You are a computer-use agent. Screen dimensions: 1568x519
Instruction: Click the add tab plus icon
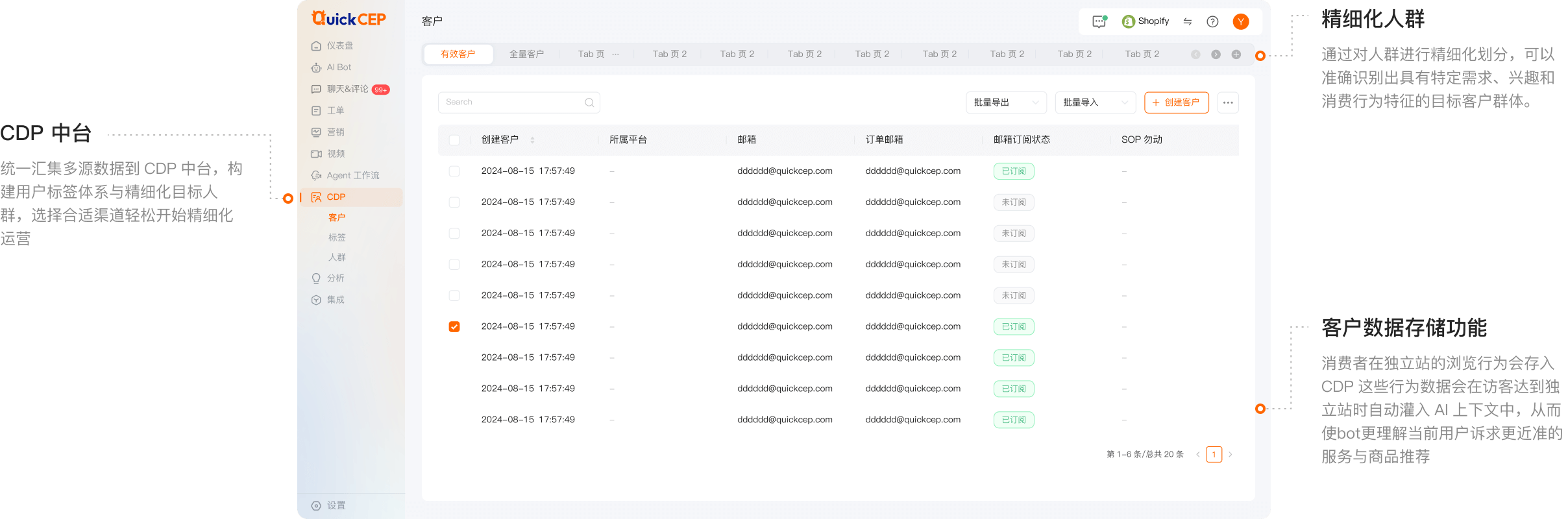point(1236,54)
